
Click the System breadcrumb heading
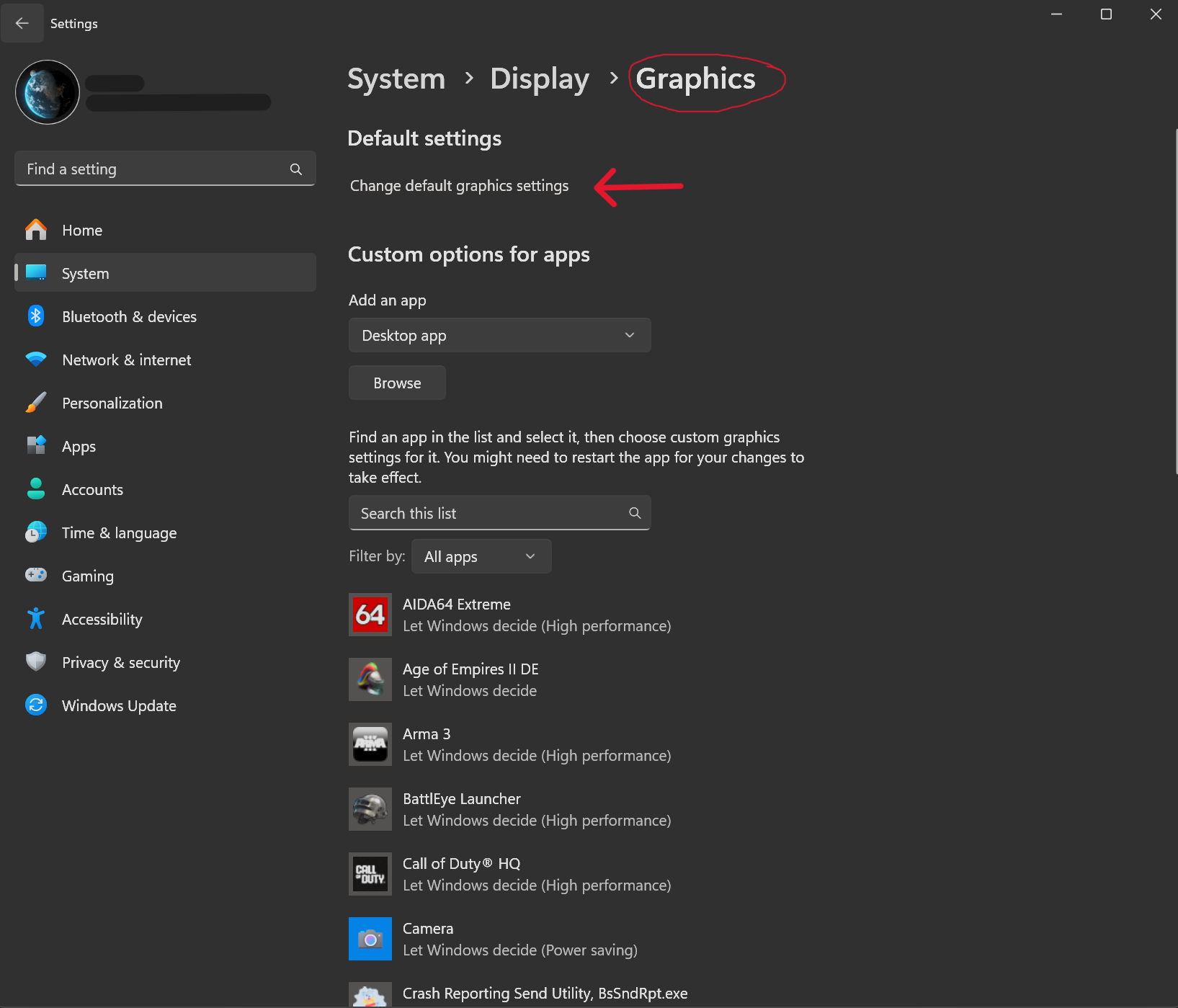click(396, 79)
